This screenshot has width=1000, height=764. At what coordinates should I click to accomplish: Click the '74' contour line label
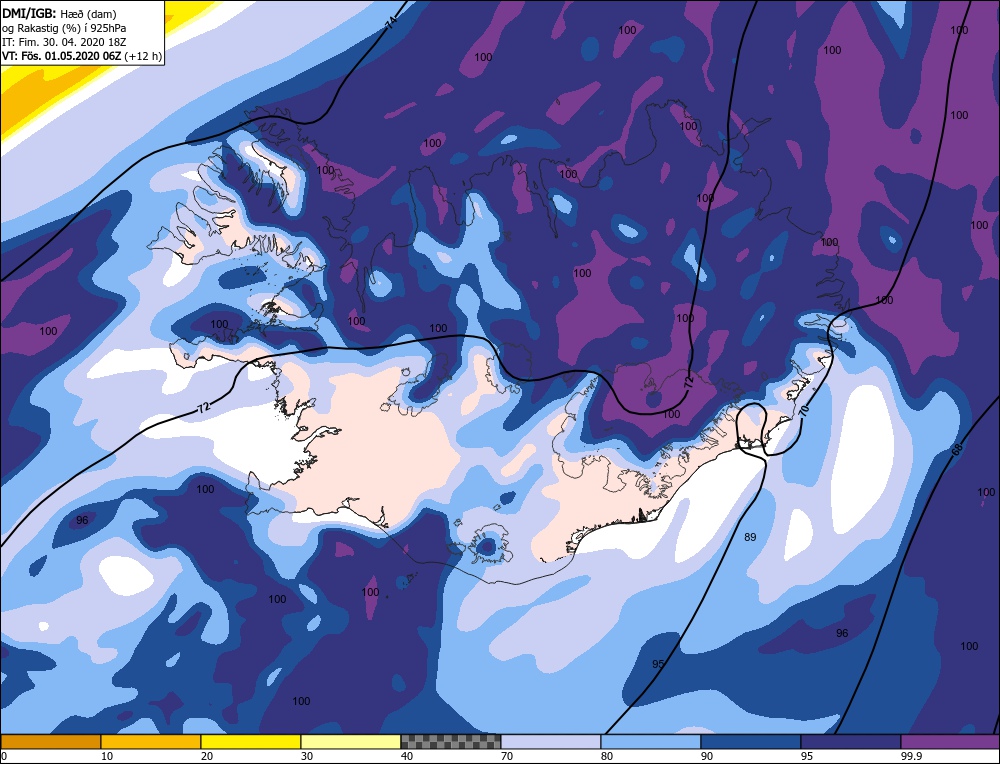click(x=390, y=23)
